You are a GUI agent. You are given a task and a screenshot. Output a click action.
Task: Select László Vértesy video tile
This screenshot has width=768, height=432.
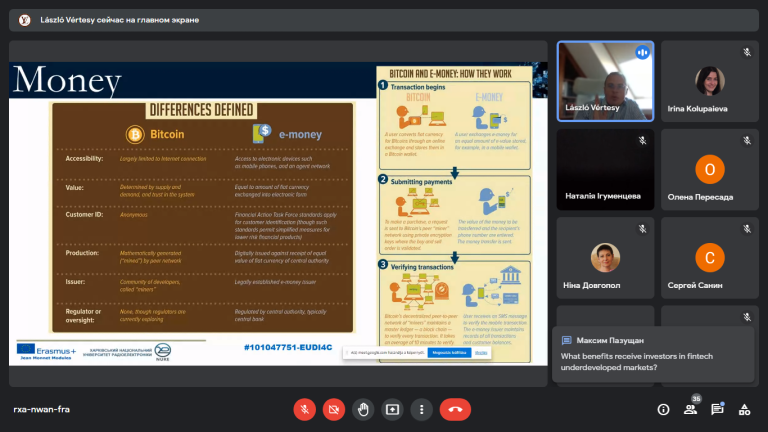pyautogui.click(x=605, y=81)
